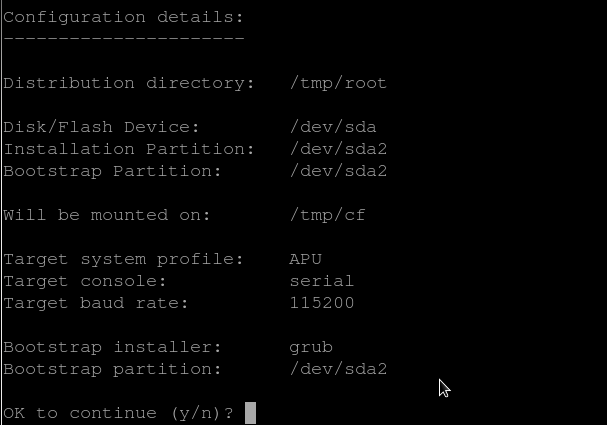The width and height of the screenshot is (607, 425).
Task: Click the '115200' baud rate value
Action: [x=322, y=303]
